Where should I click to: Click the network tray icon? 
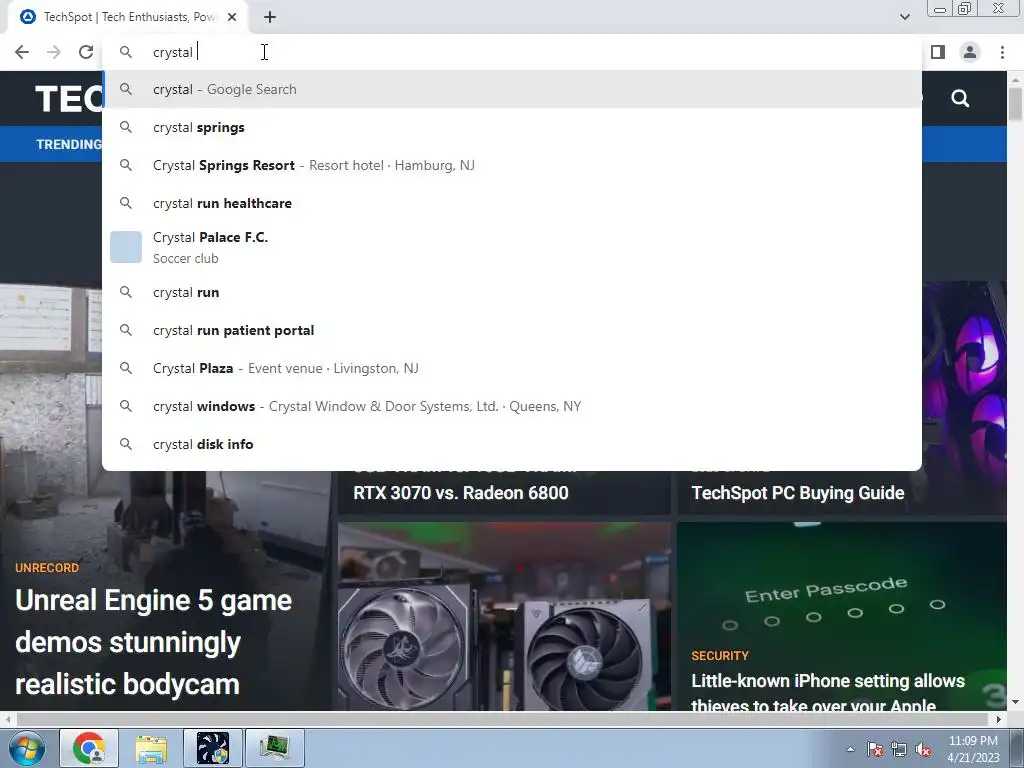point(899,749)
